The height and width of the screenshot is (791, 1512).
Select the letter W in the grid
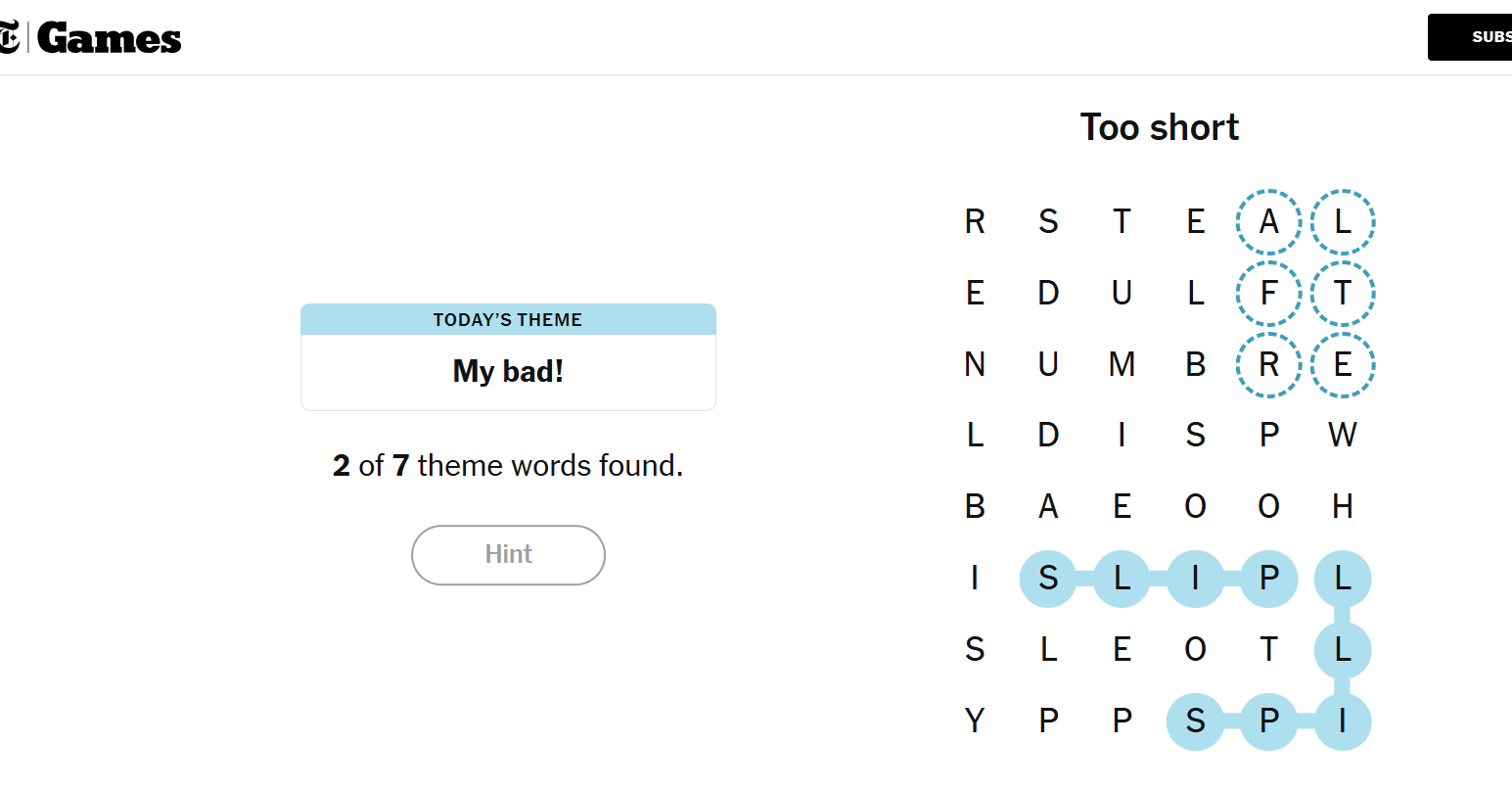tap(1342, 435)
